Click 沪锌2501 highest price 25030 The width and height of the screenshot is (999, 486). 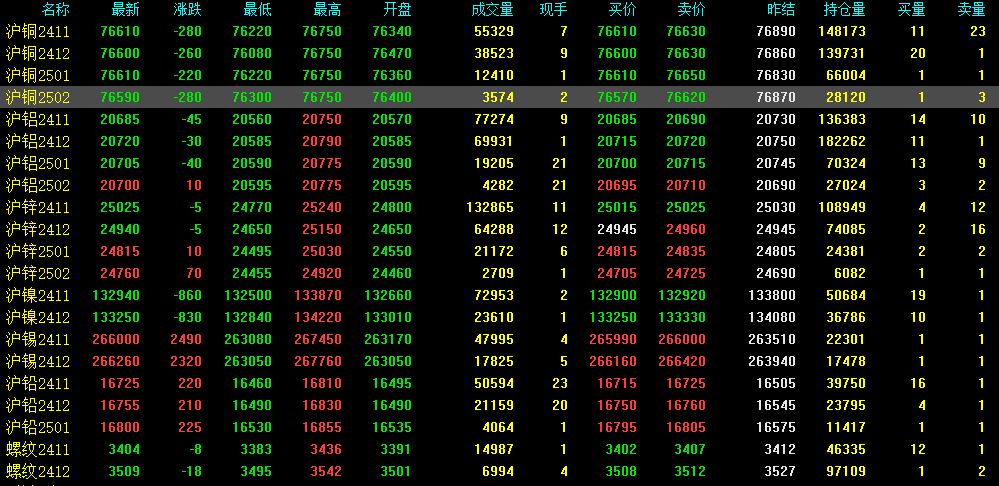click(x=322, y=252)
